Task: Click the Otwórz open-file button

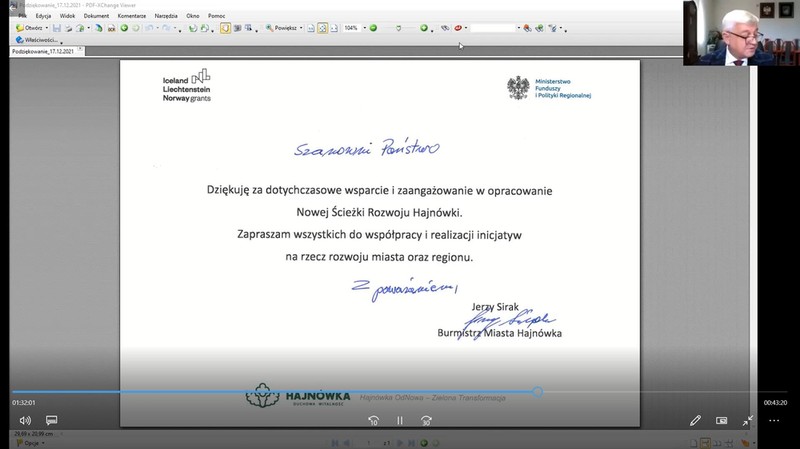Action: click(30, 28)
